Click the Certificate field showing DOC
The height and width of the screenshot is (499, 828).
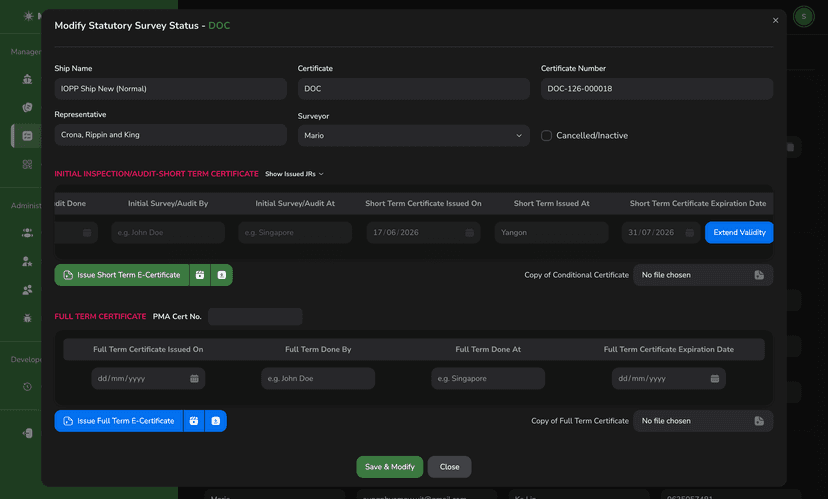pyautogui.click(x=413, y=89)
